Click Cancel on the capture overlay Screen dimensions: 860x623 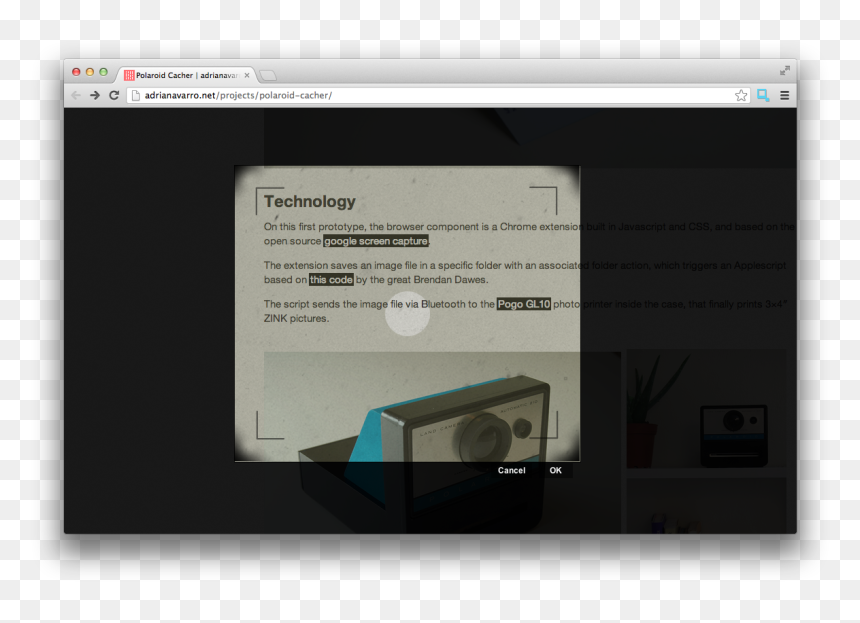click(x=511, y=471)
